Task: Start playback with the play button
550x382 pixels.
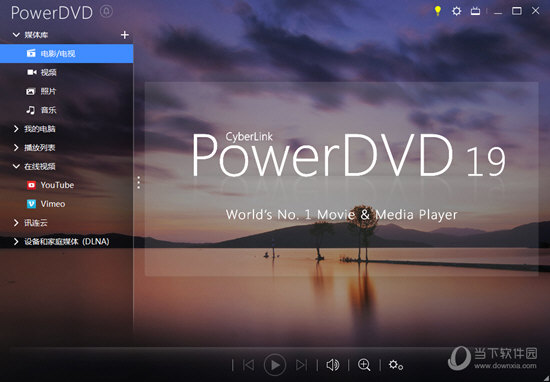Action: (275, 365)
